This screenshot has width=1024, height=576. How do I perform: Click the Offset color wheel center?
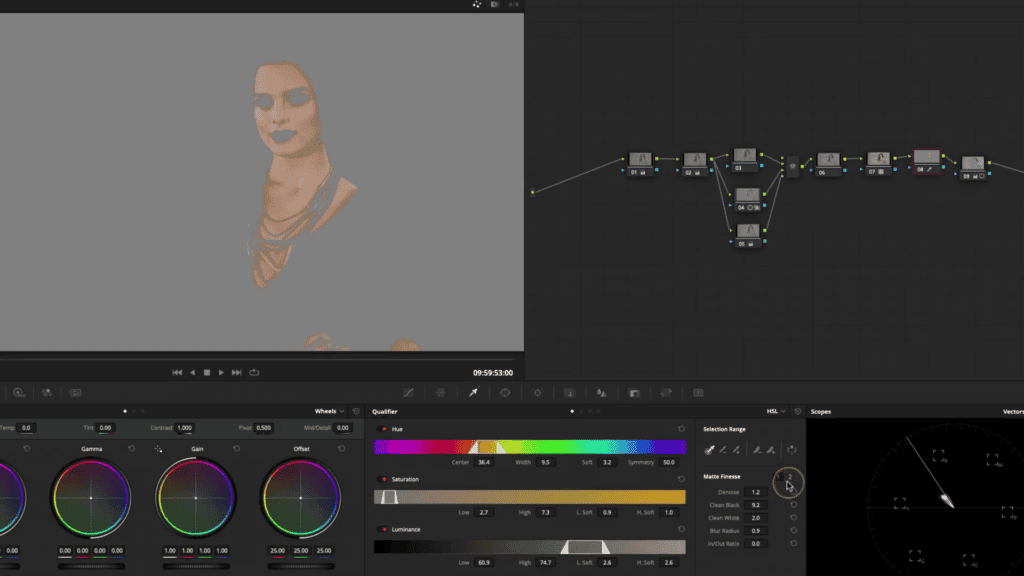pyautogui.click(x=300, y=498)
